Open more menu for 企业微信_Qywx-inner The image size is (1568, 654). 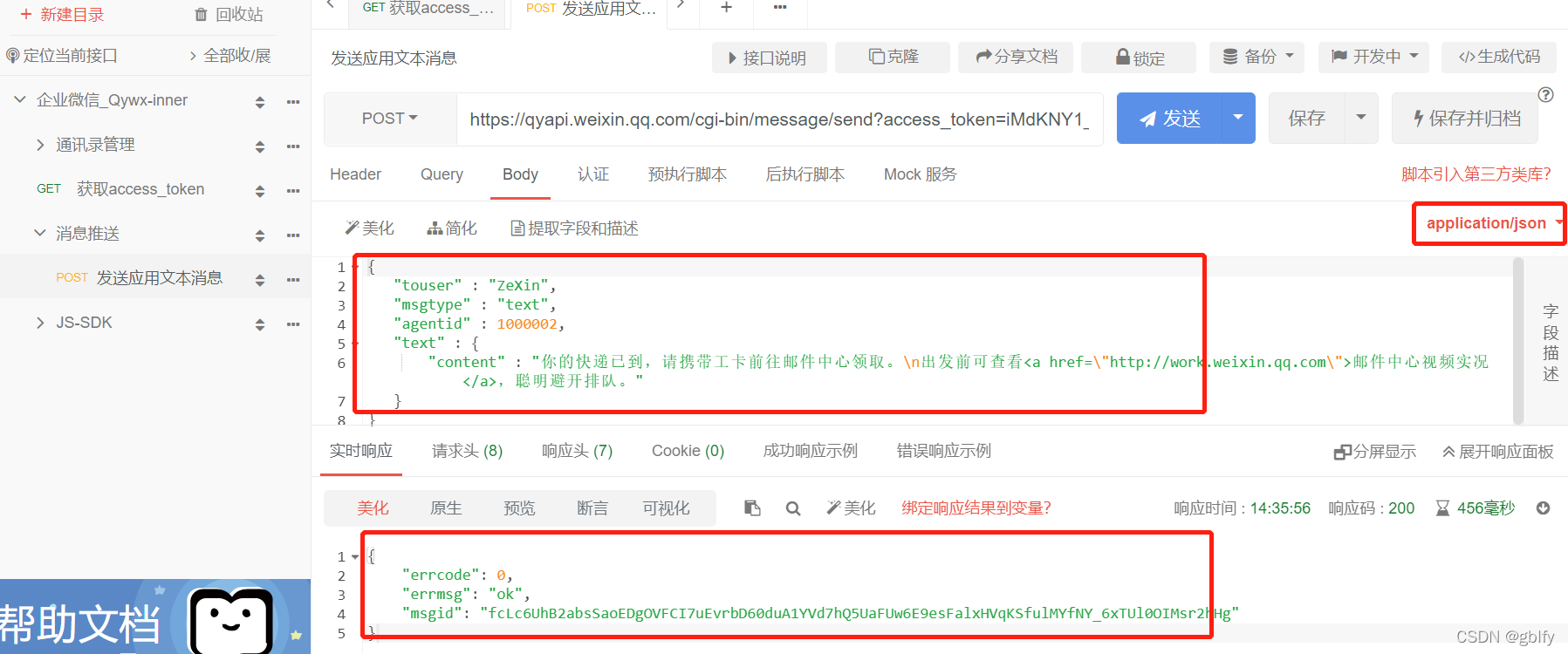[293, 102]
